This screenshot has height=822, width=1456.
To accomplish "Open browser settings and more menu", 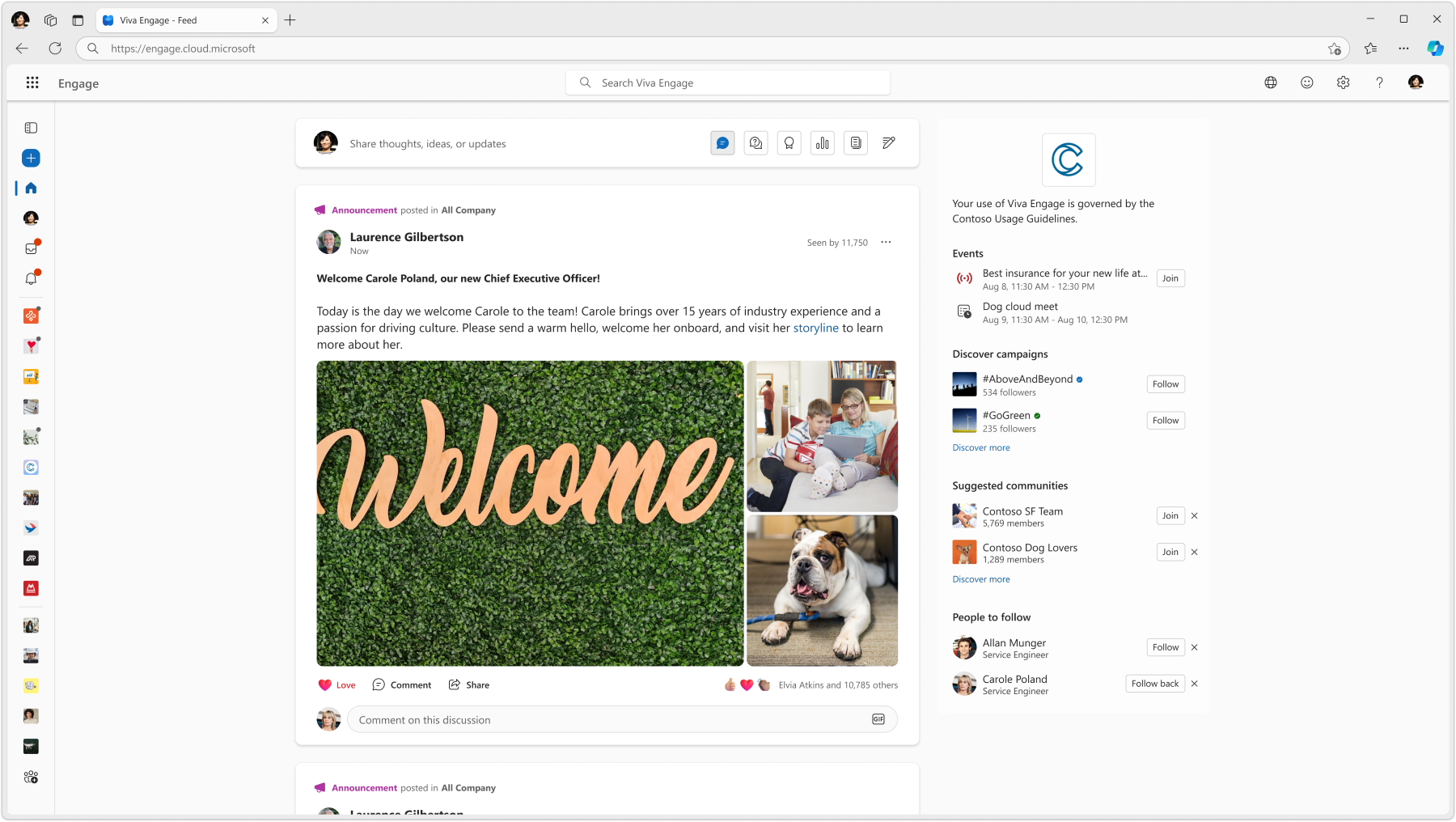I will click(x=1403, y=49).
